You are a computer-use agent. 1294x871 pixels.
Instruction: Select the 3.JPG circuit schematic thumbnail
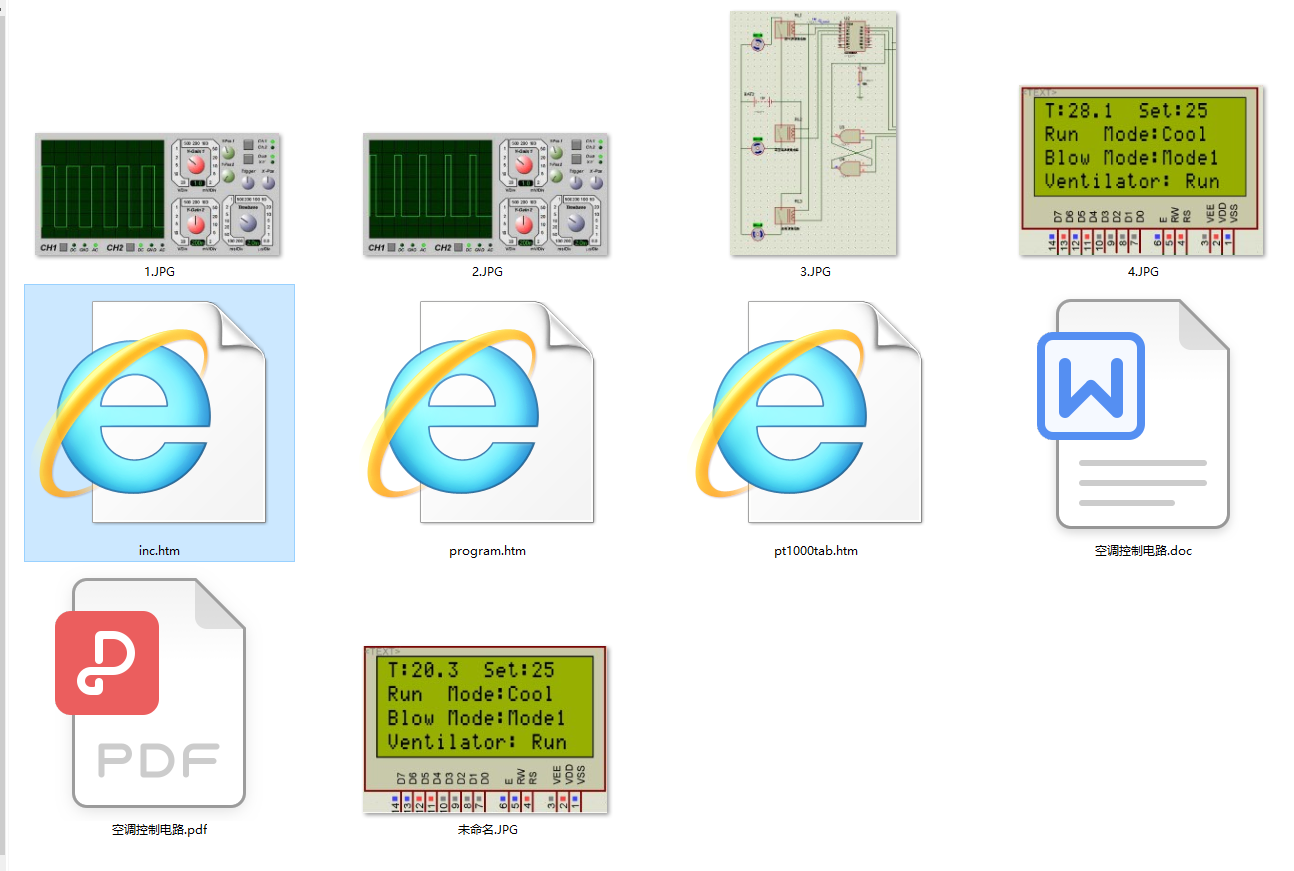pyautogui.click(x=814, y=133)
